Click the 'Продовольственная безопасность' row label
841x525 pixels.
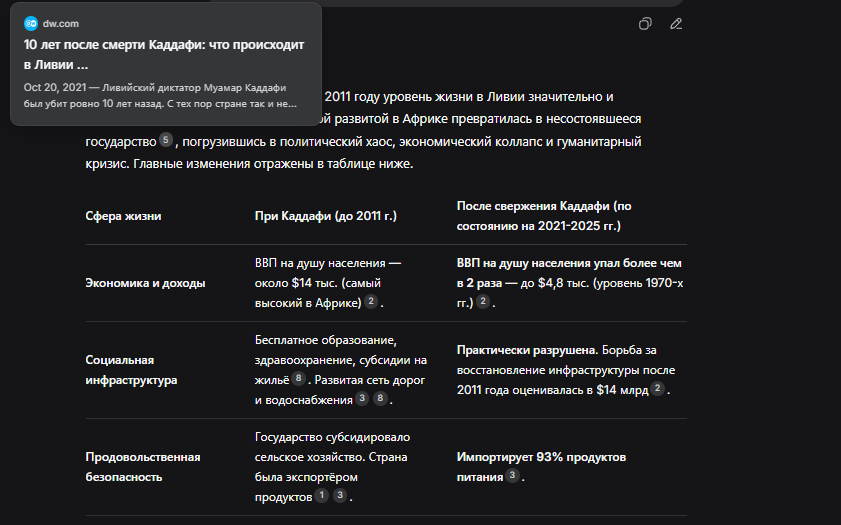(x=143, y=467)
